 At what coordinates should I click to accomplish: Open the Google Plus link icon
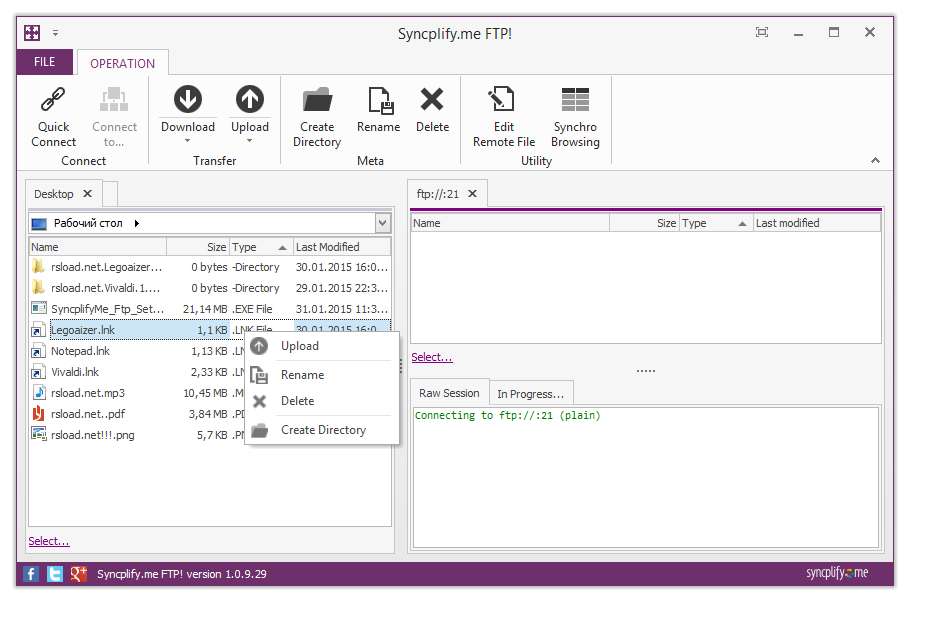coord(78,574)
